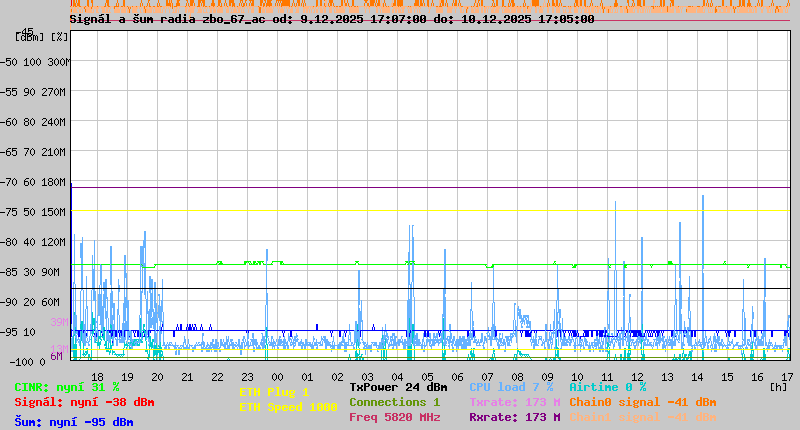Click the "TxPower 24 dBm" legend label
The image size is (800, 430).
pos(398,387)
